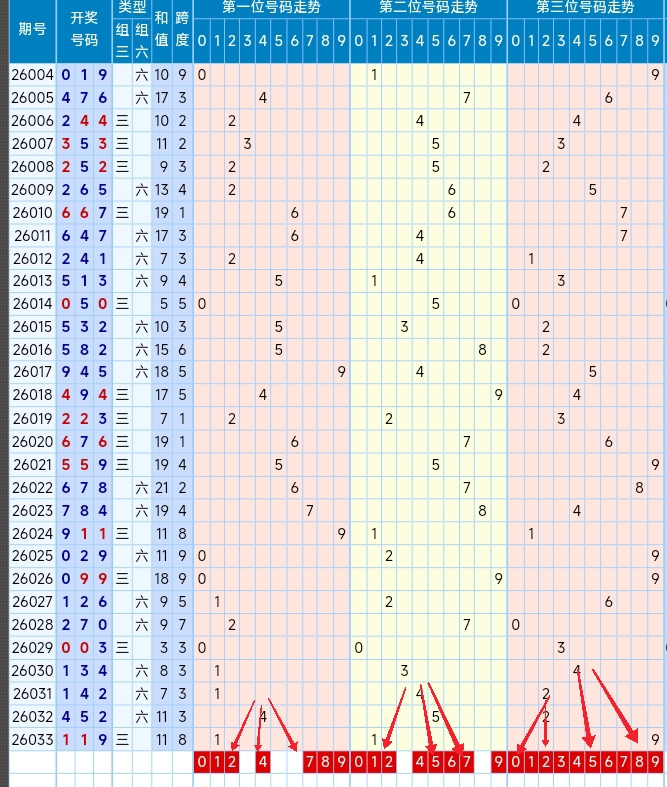Select trend digit 0 in second-position row 26029
Viewport: 667px width, 787px height.
pos(358,647)
